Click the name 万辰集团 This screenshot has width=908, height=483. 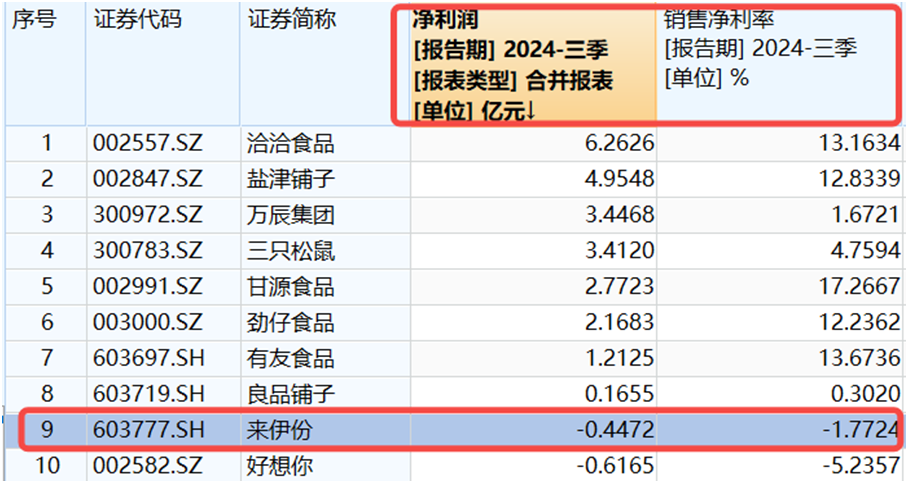coord(291,215)
